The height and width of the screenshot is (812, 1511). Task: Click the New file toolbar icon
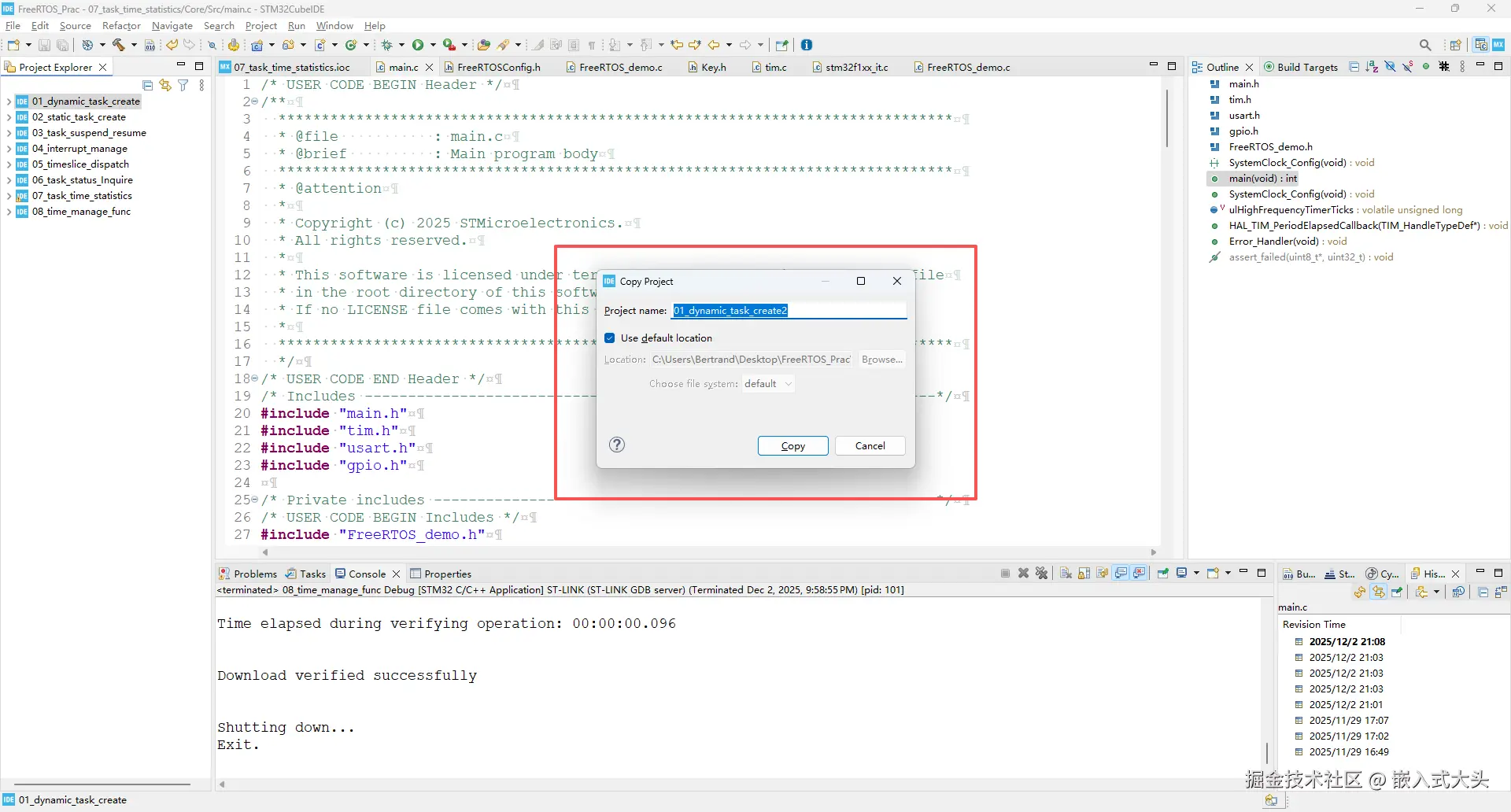pyautogui.click(x=13, y=45)
